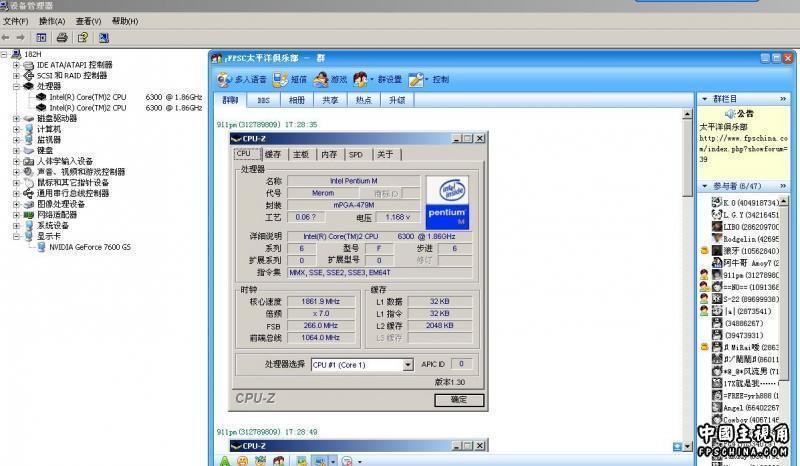
Task: Open the SPD tab in CPU-Z
Action: tap(356, 154)
